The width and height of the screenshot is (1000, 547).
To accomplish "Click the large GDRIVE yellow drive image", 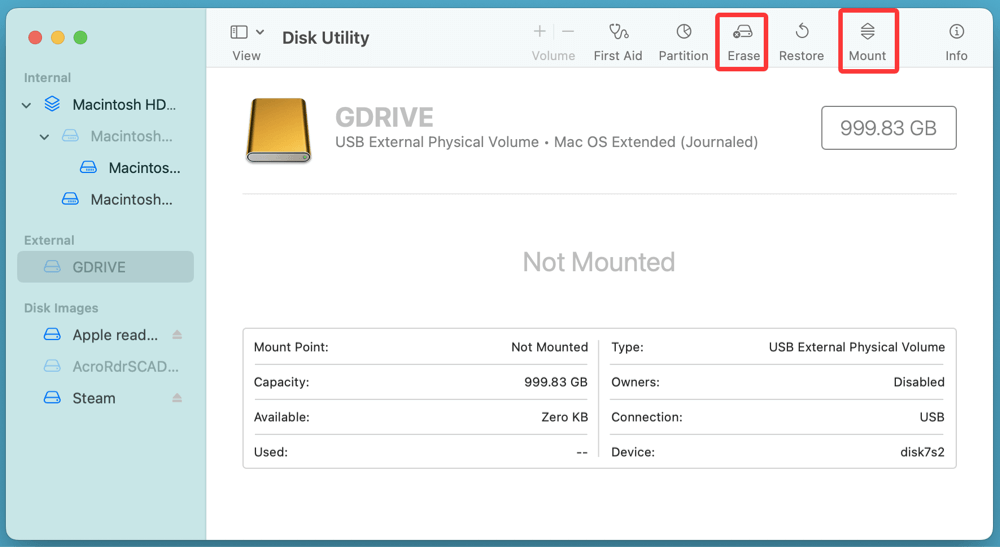I will [279, 130].
